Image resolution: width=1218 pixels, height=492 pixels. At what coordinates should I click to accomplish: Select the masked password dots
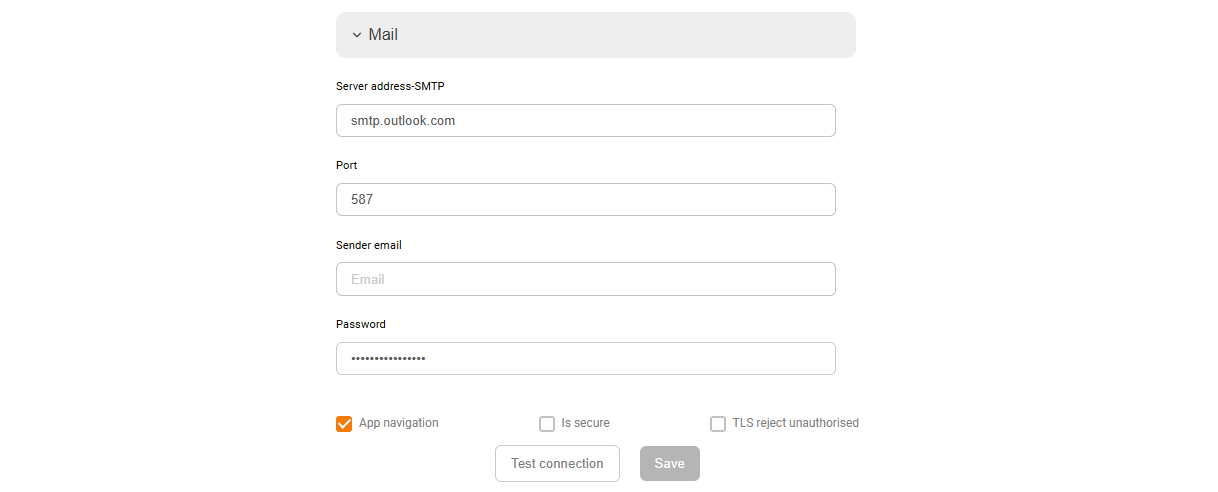point(388,358)
